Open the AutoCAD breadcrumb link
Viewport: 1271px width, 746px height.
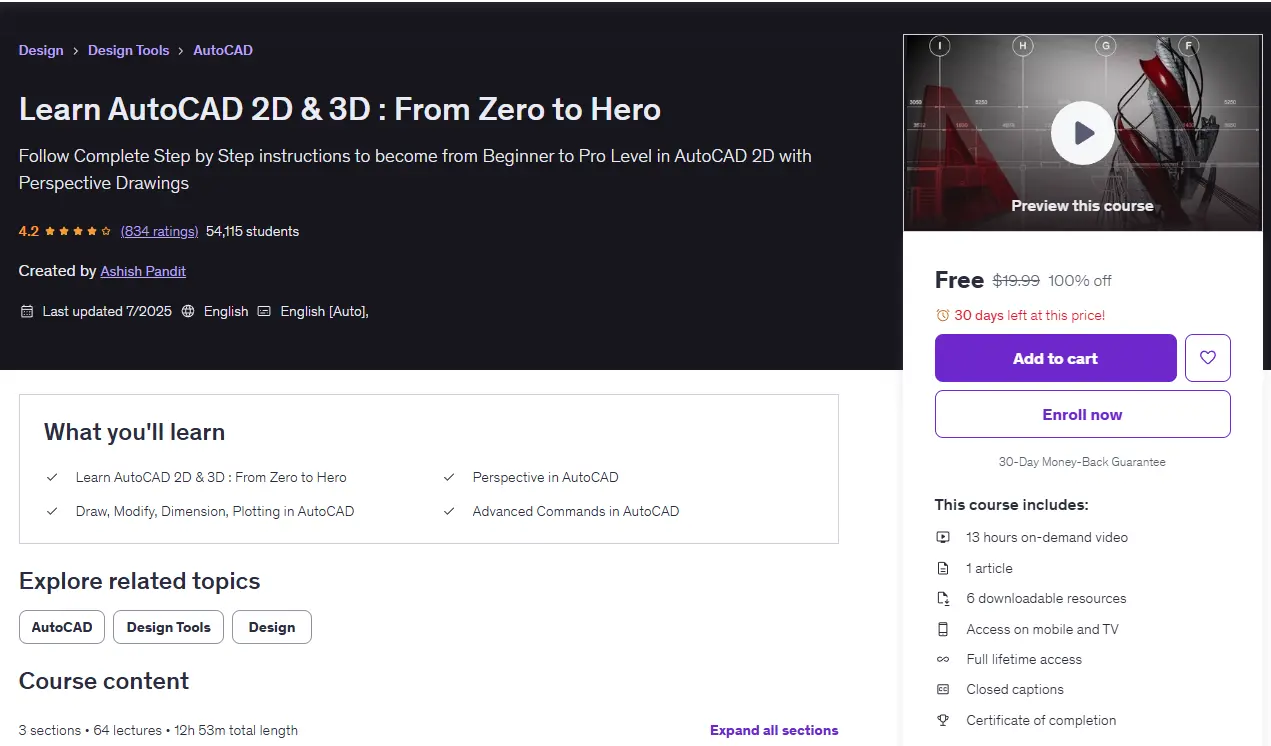click(223, 50)
